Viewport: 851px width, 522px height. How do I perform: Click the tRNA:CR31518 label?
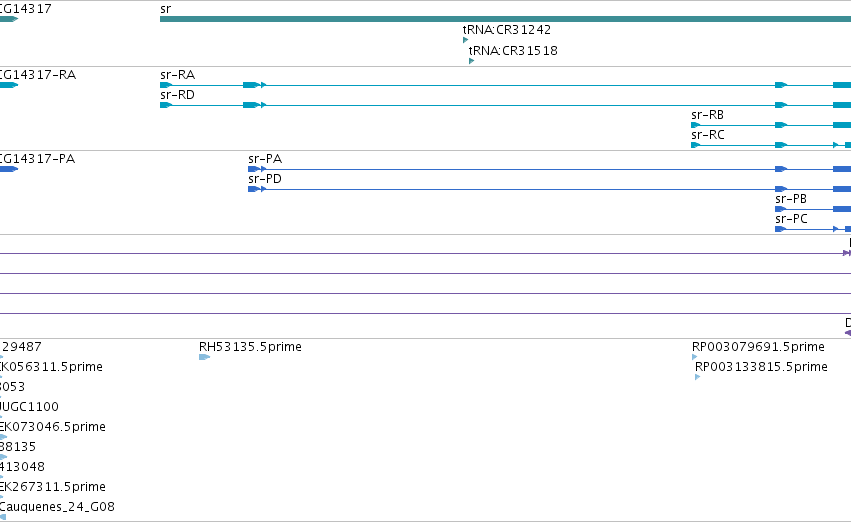pos(513,50)
